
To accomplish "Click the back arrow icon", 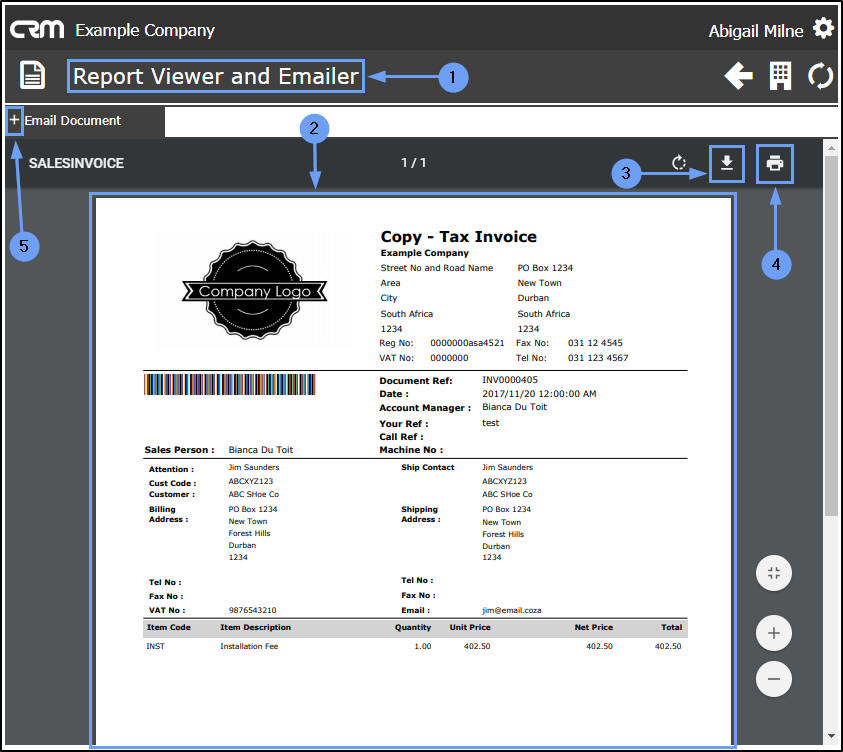I will 738,77.
